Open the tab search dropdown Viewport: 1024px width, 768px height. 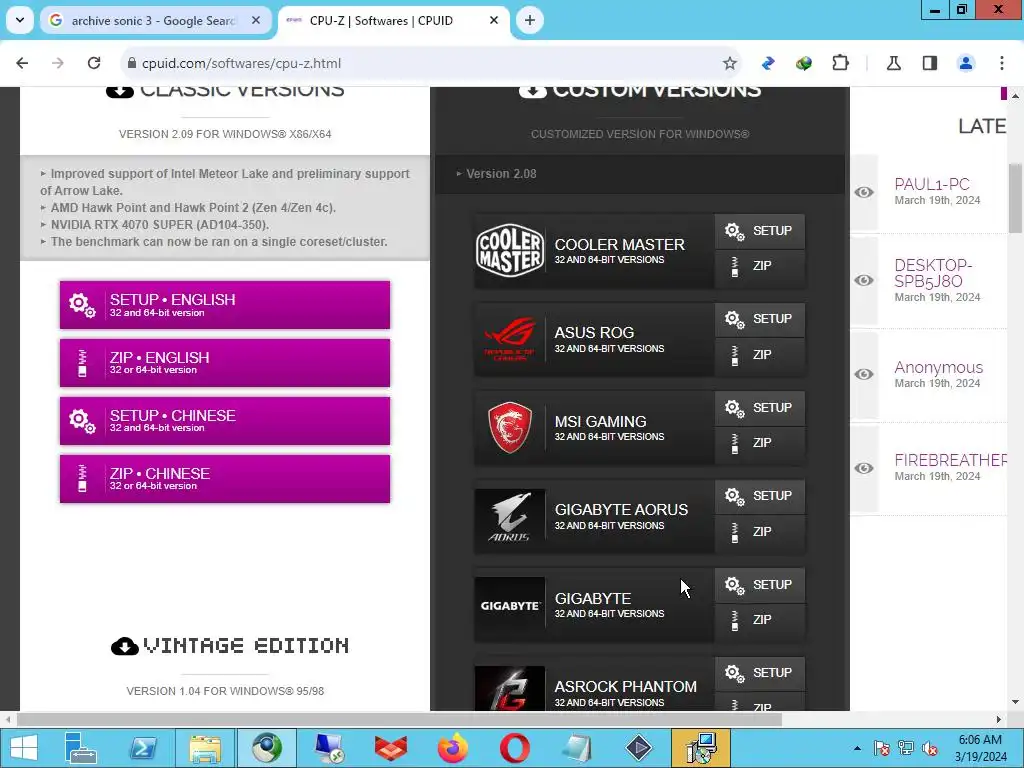(x=20, y=21)
